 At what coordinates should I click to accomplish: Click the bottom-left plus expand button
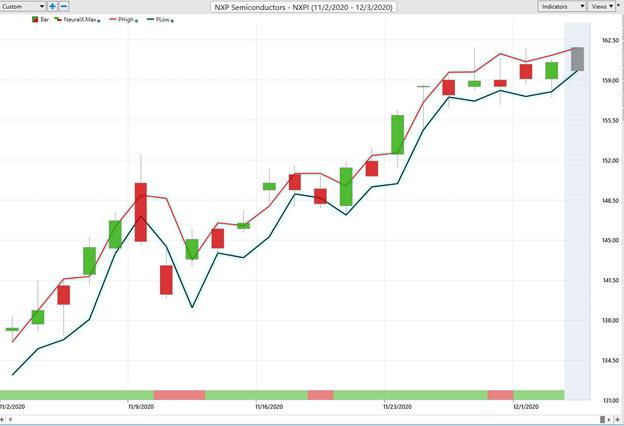coord(2,419)
